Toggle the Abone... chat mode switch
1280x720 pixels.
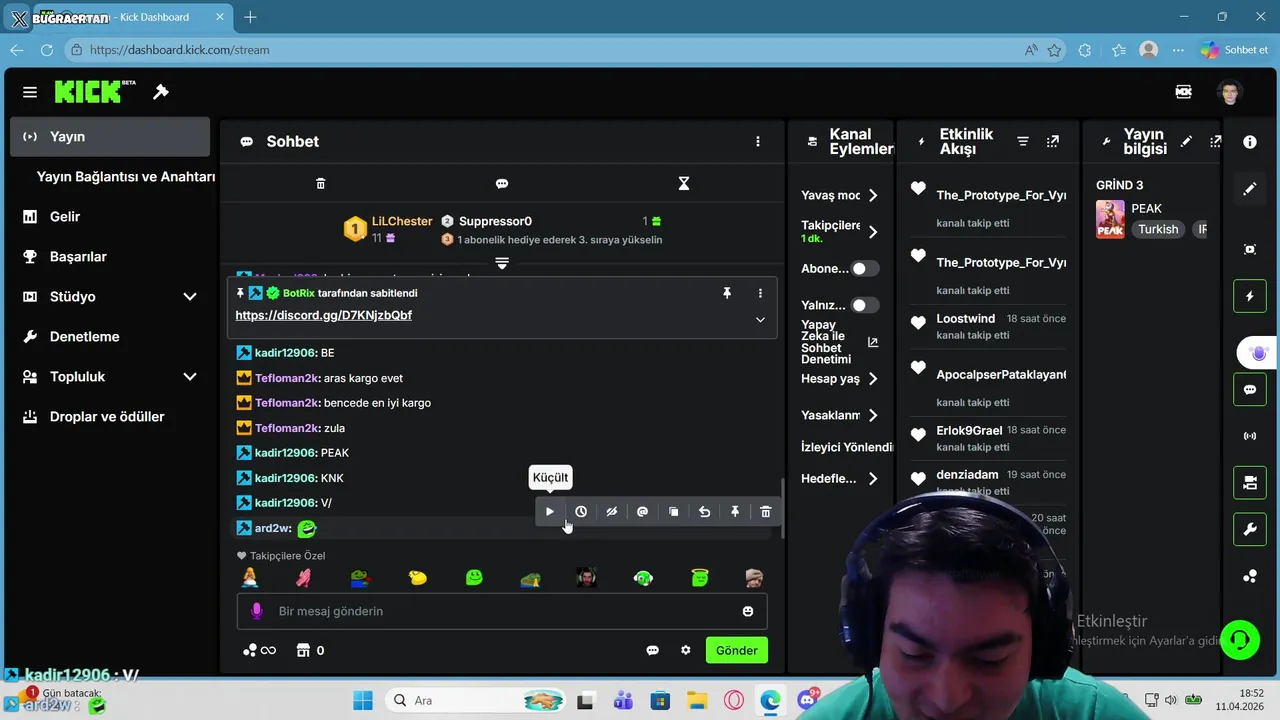(x=865, y=269)
